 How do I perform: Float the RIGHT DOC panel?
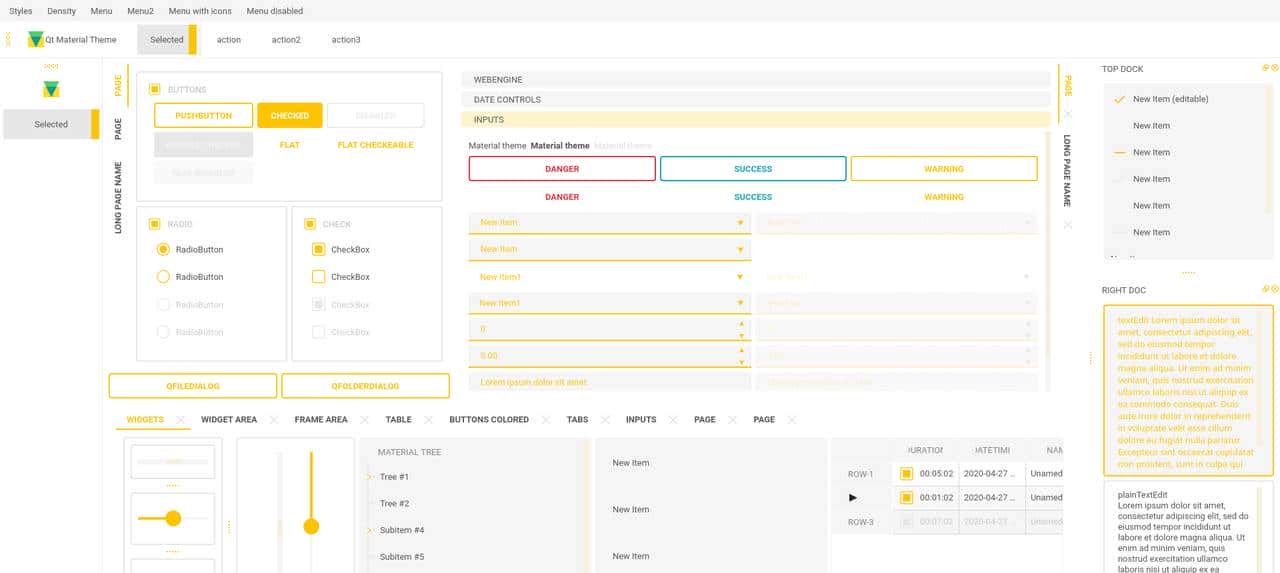(x=1265, y=290)
